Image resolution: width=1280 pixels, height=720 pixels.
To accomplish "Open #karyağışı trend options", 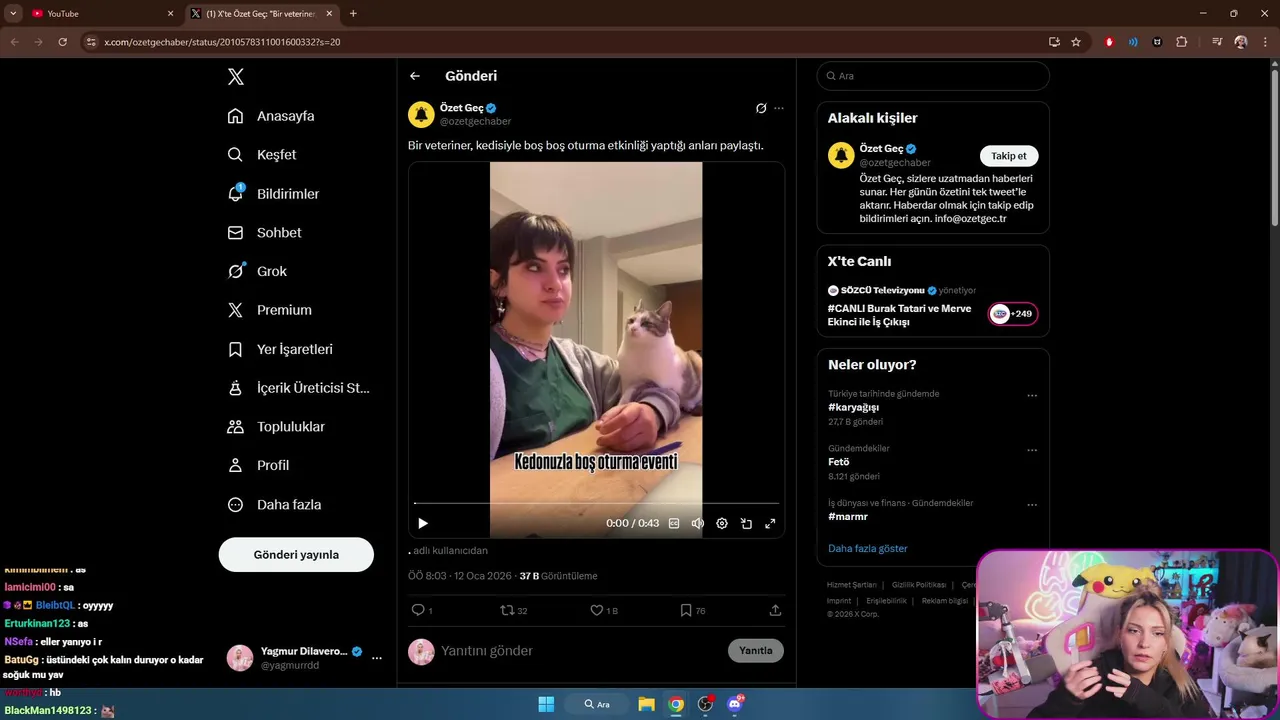I will (1032, 395).
